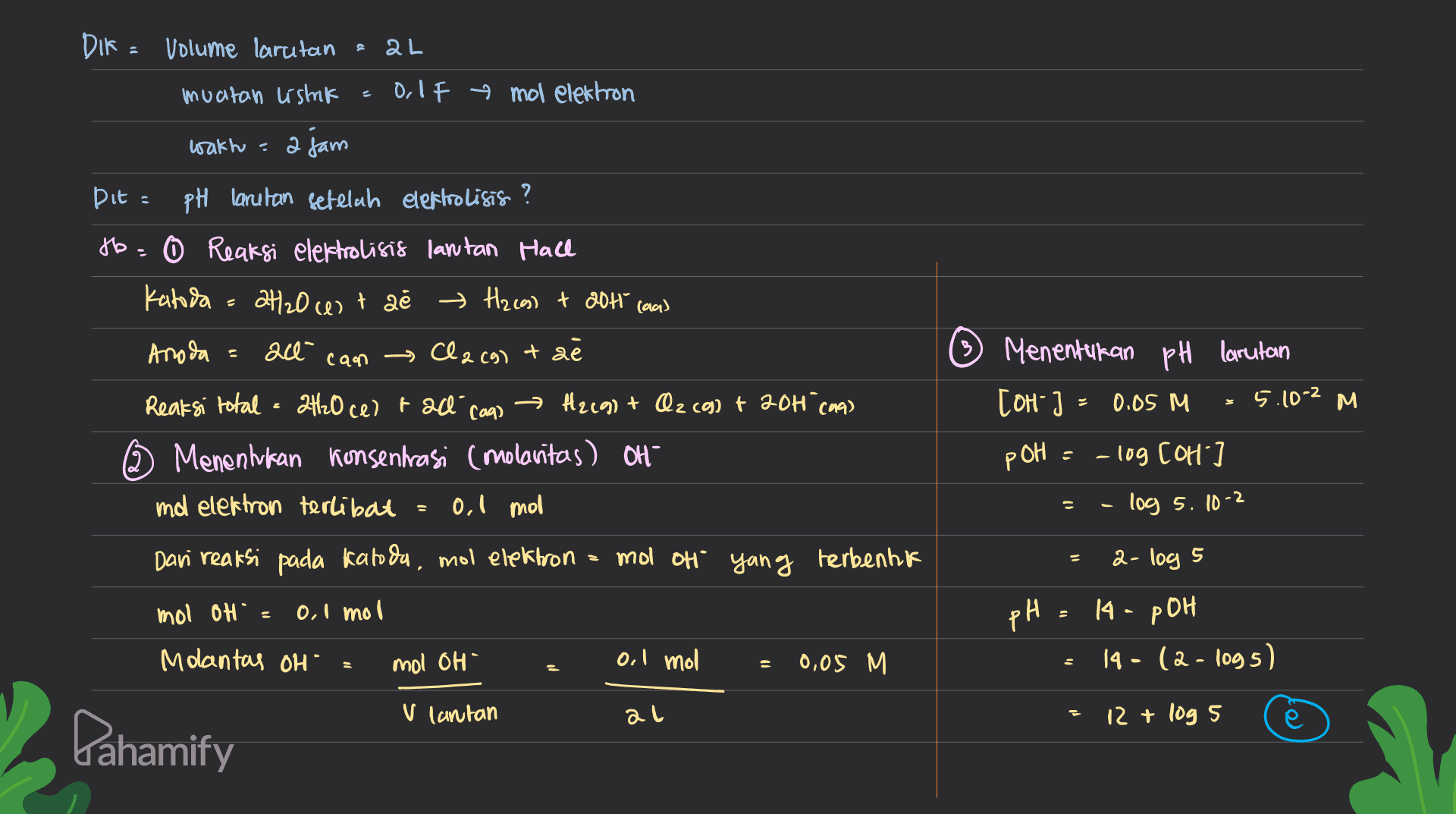Image resolution: width=1456 pixels, height=814 pixels.
Task: Click the "Menentukan pH larutan" heading
Action: [x=1147, y=351]
